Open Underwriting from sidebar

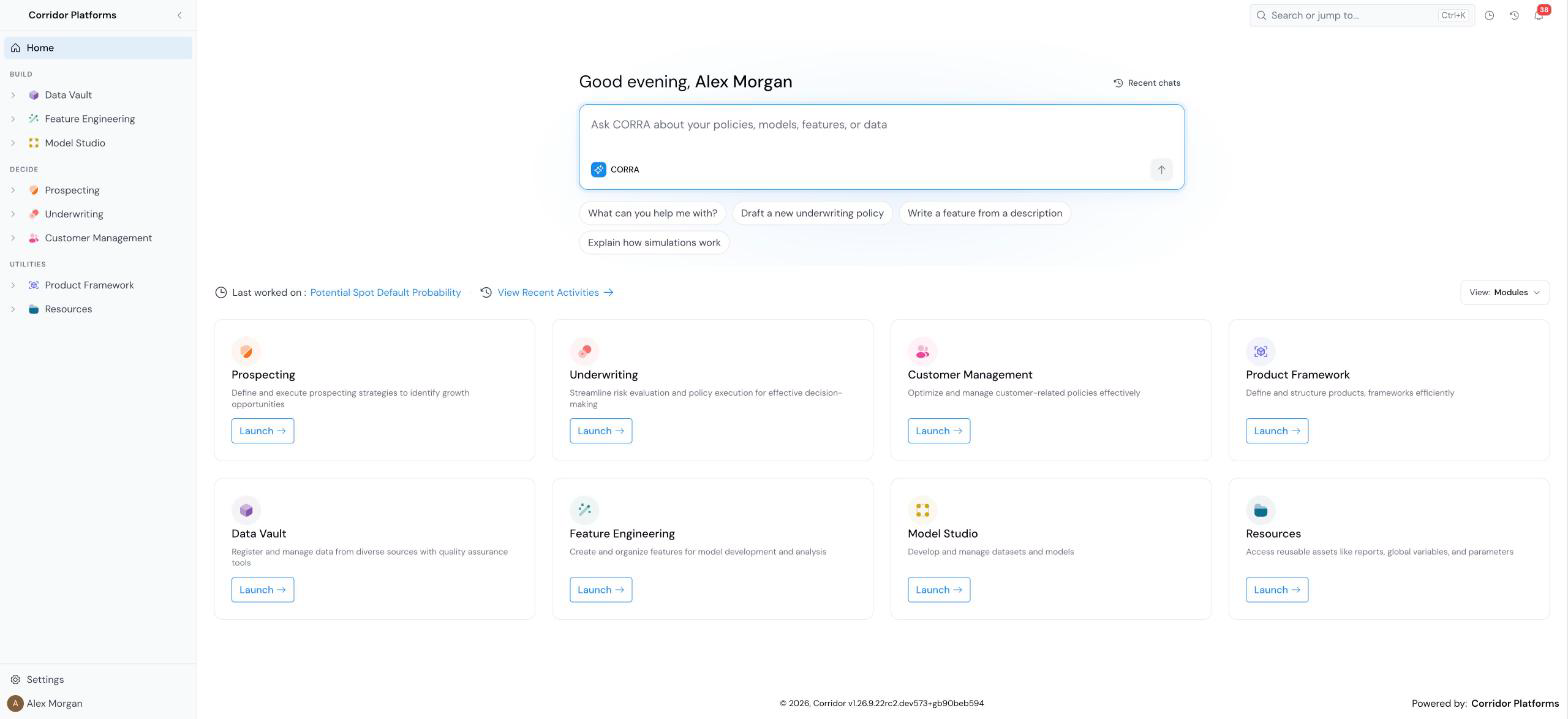pyautogui.click(x=74, y=214)
